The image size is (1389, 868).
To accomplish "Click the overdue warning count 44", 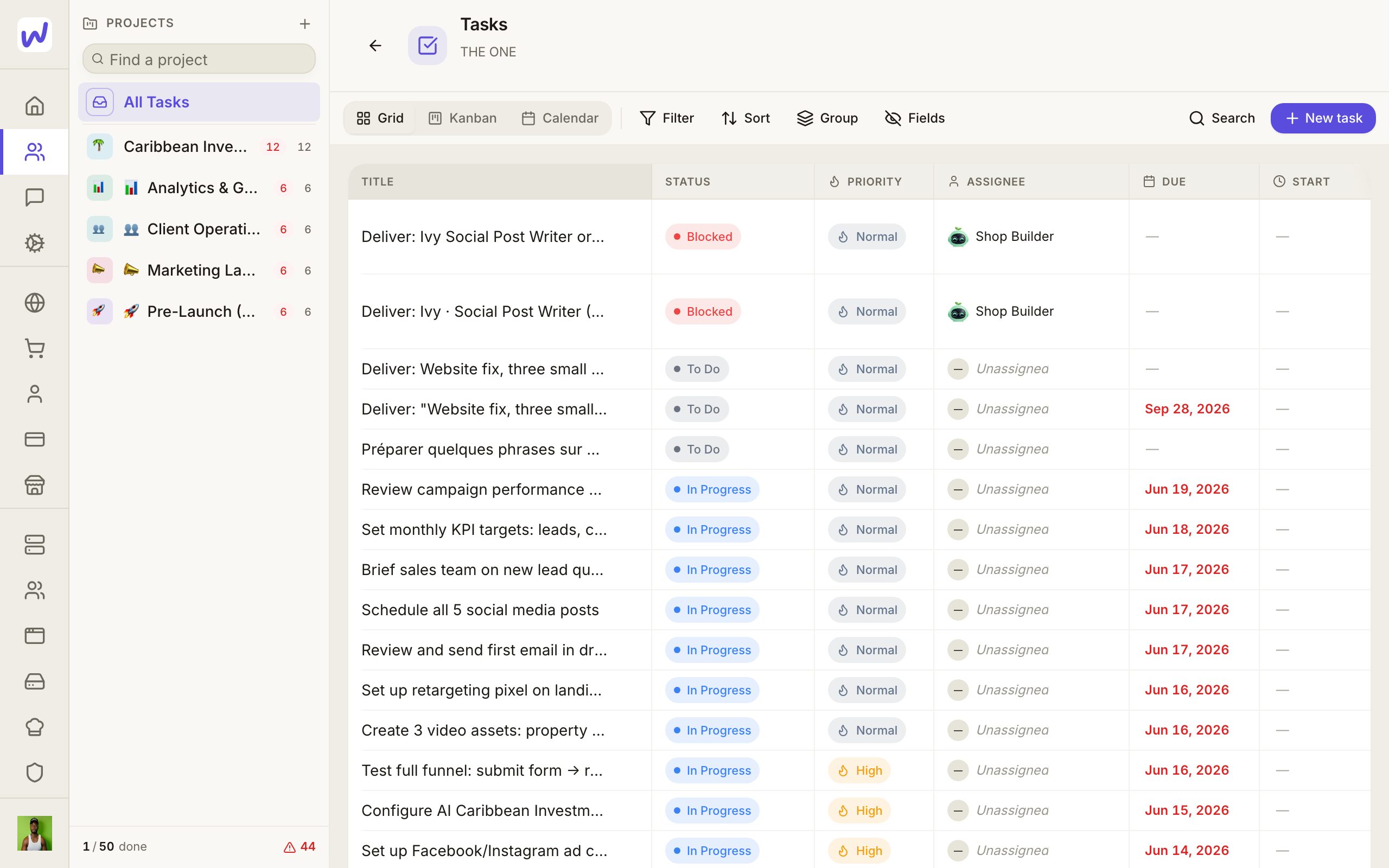I will [300, 846].
